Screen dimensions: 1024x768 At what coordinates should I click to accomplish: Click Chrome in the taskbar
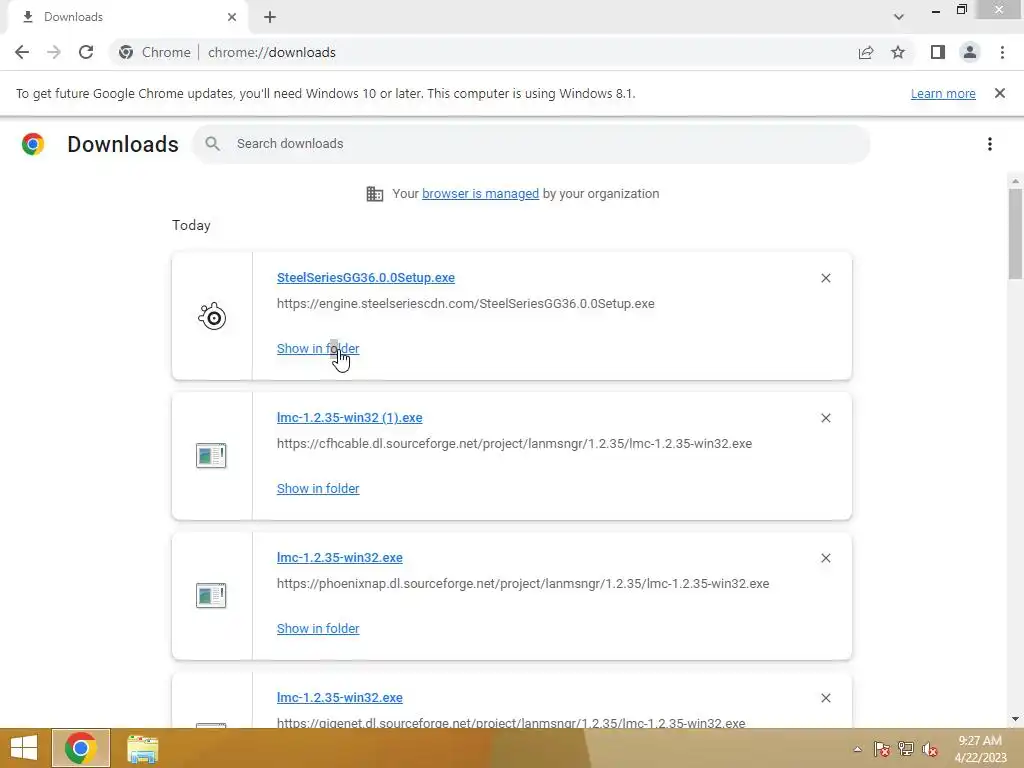point(81,748)
